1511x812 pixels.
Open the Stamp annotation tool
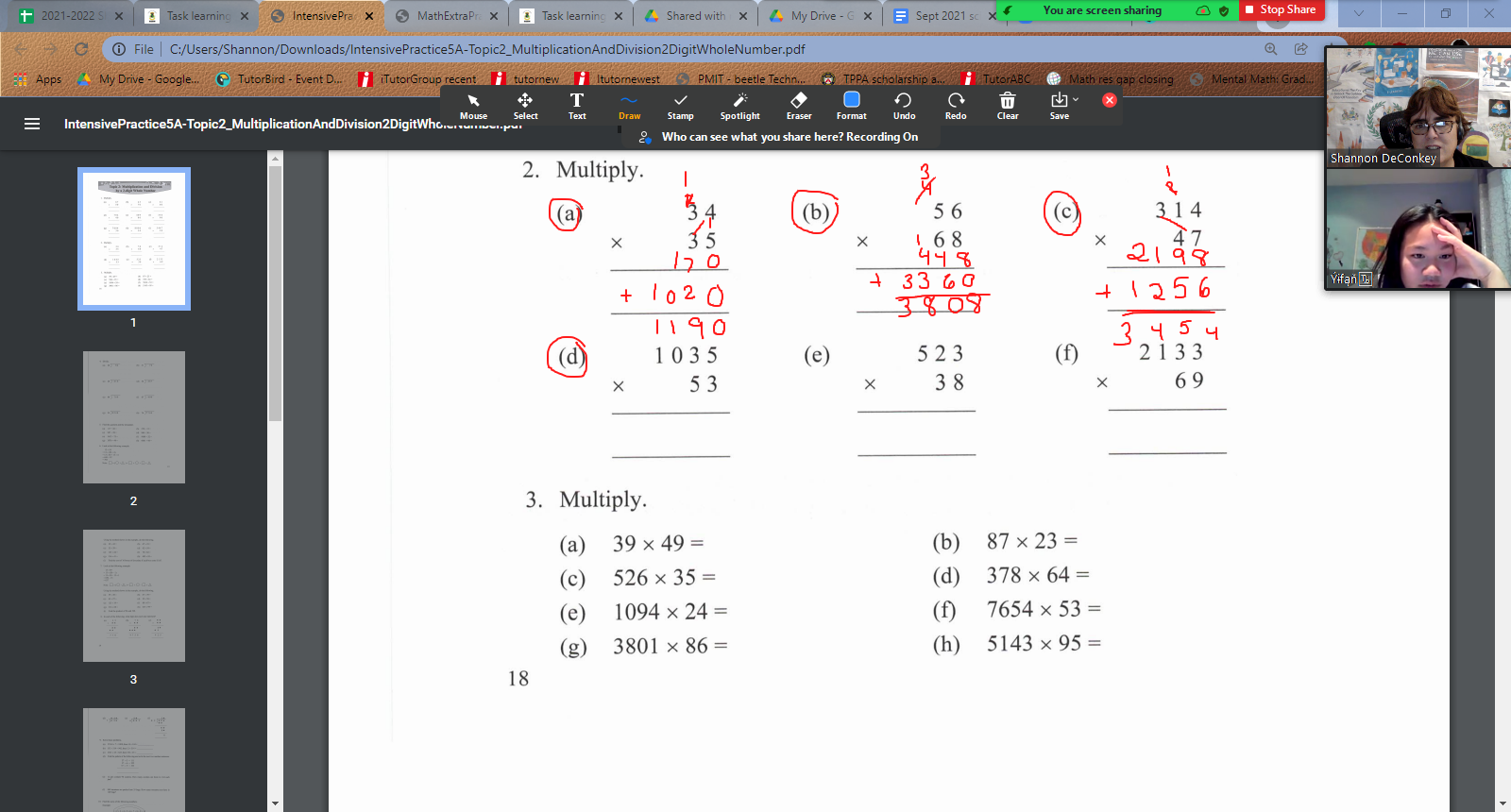[x=680, y=106]
